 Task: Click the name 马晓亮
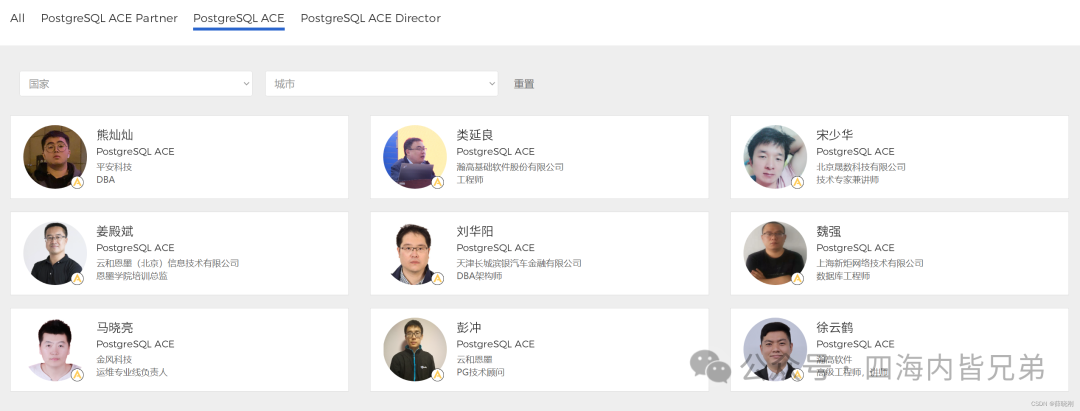click(114, 328)
